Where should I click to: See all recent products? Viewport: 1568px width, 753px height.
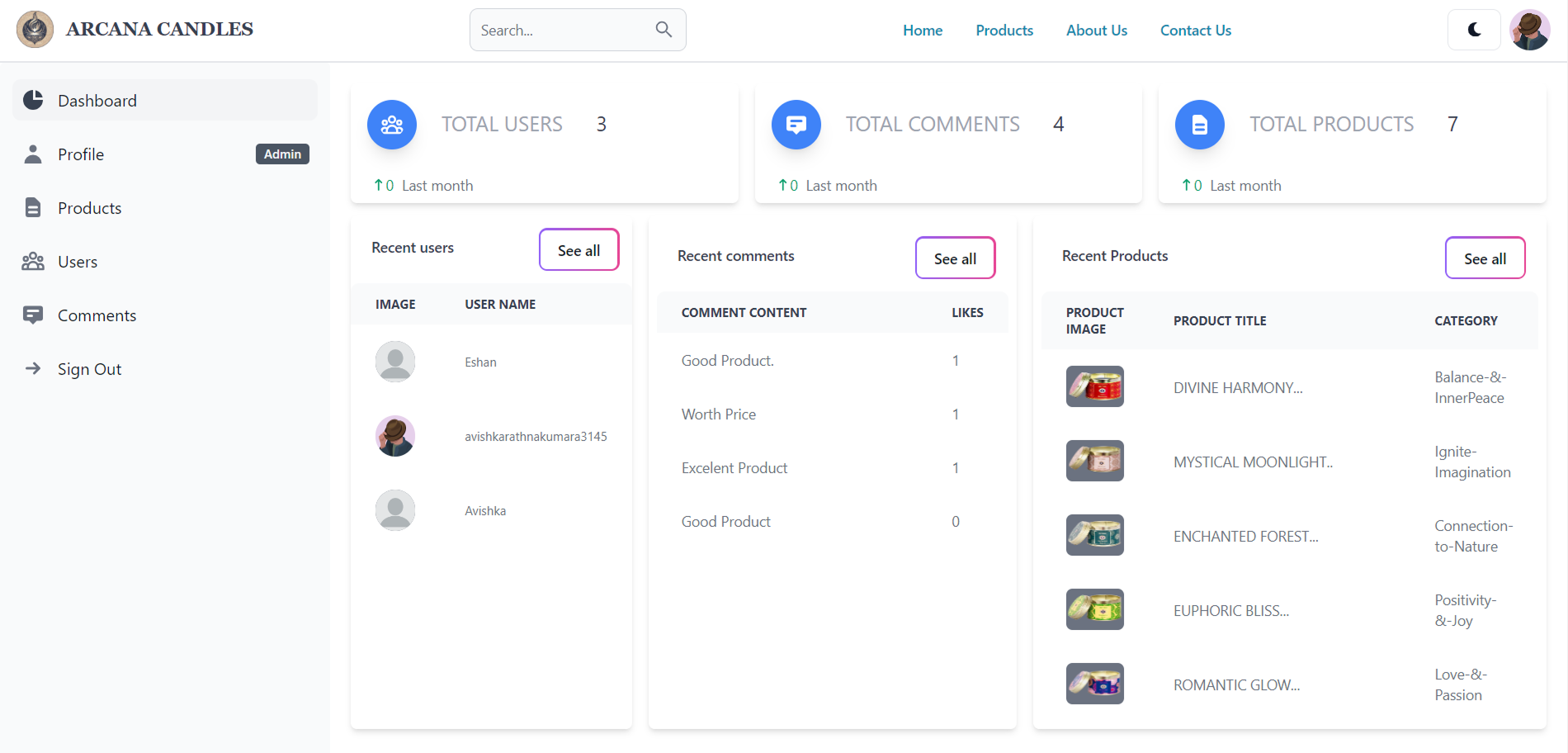pyautogui.click(x=1485, y=258)
